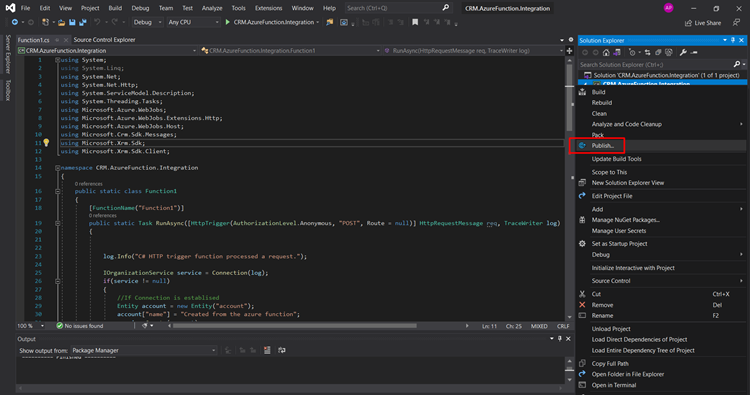This screenshot has height=395, width=750.
Task: Expand the Analyze and Code Cleanup submenu
Action: click(x=662, y=124)
